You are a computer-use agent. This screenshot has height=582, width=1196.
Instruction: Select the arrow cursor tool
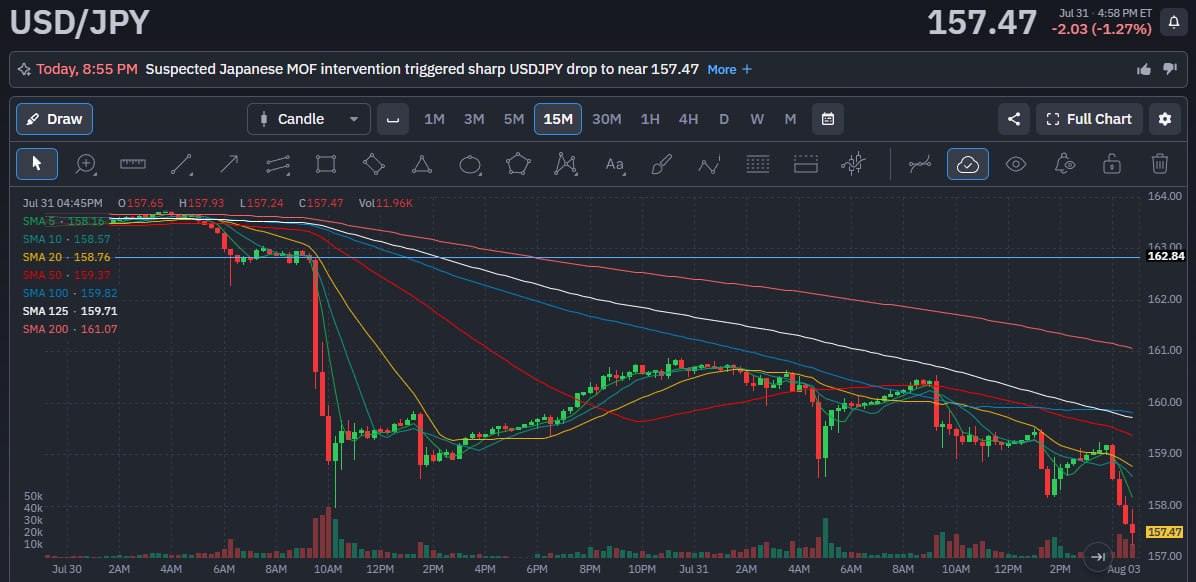tap(37, 164)
